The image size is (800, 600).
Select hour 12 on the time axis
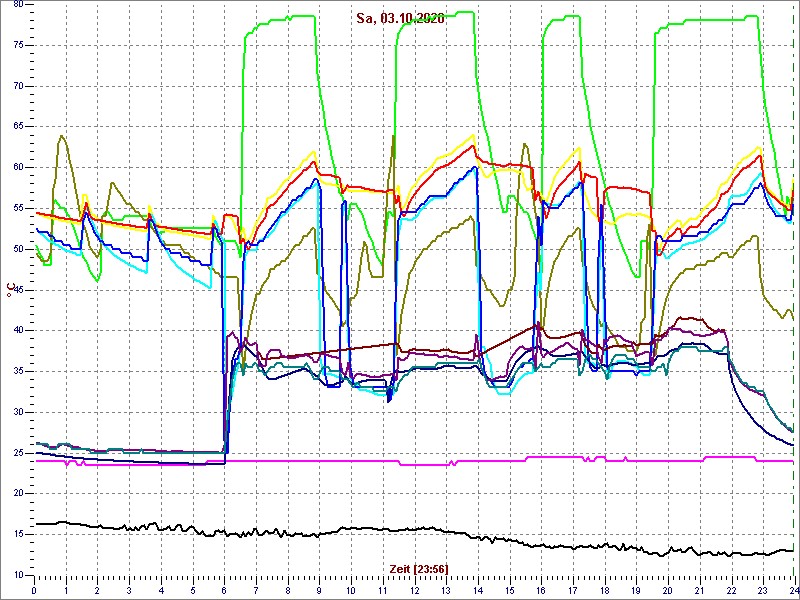pos(414,589)
